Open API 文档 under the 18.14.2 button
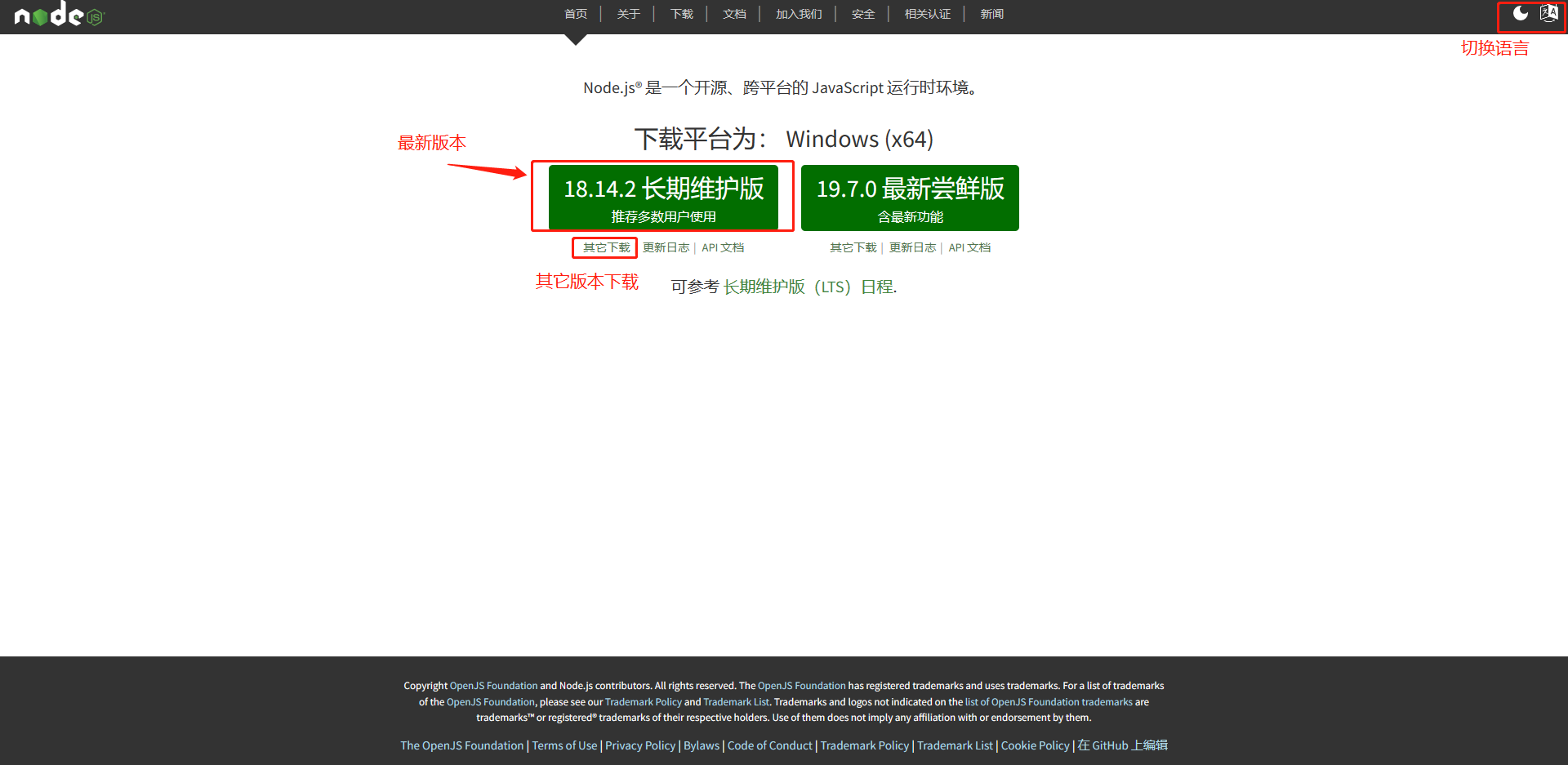 [x=723, y=247]
